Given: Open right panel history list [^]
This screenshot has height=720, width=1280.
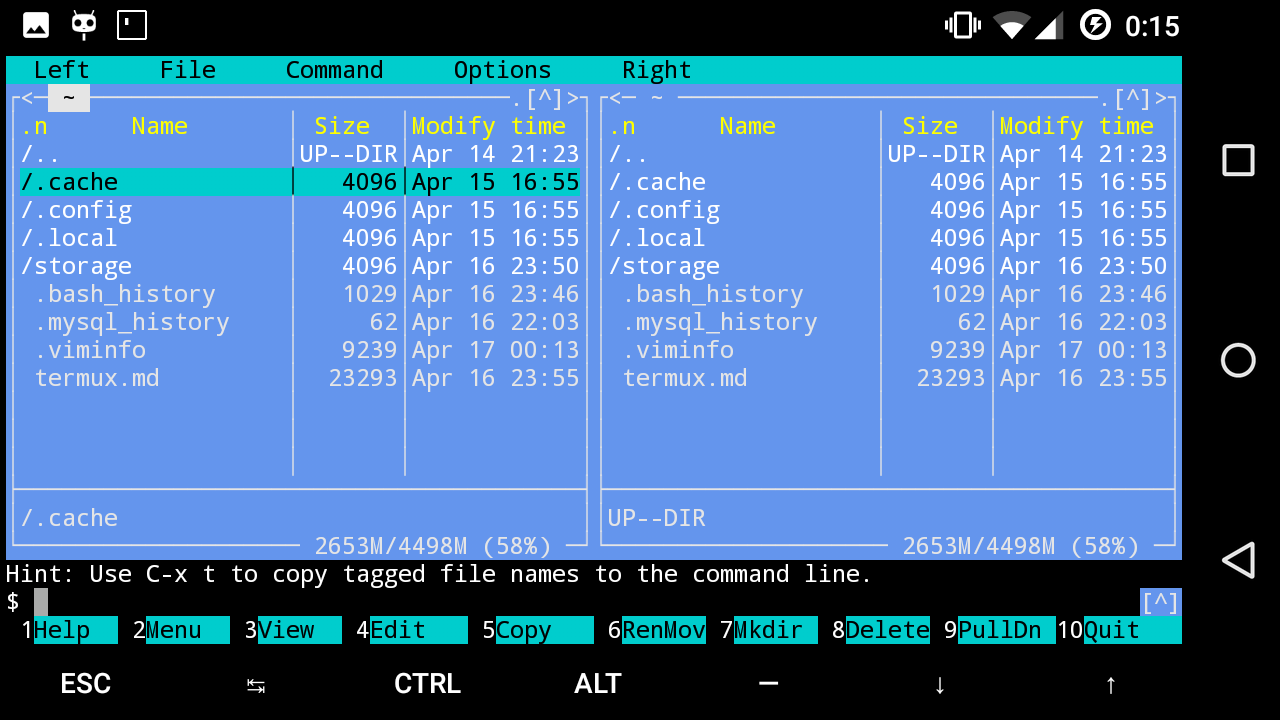Looking at the screenshot, I should tap(1132, 98).
